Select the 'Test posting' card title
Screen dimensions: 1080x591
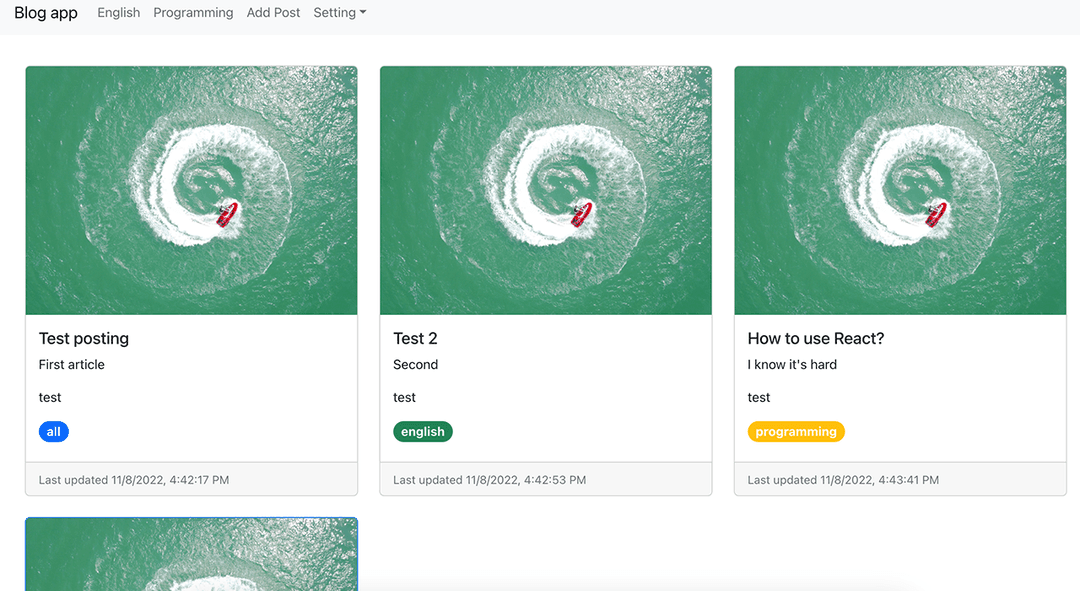point(84,339)
